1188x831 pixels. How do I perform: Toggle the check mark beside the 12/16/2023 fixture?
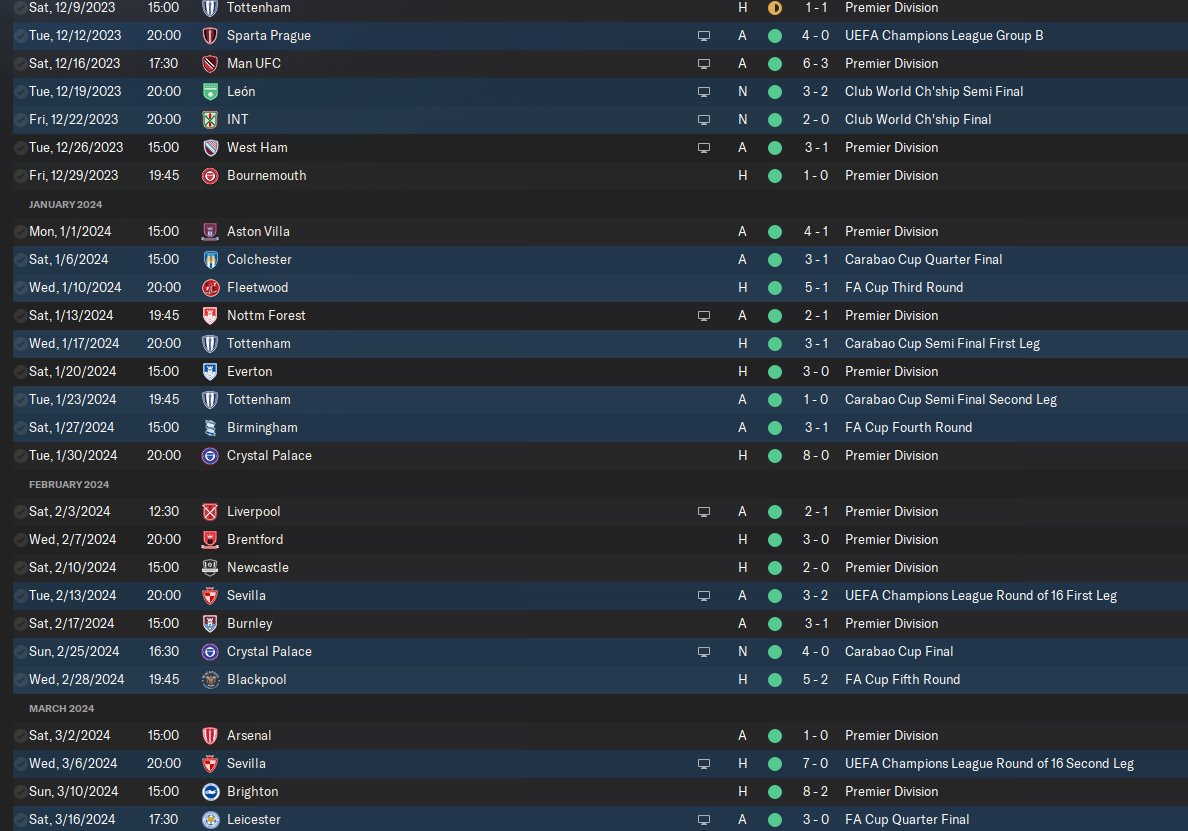[x=20, y=64]
